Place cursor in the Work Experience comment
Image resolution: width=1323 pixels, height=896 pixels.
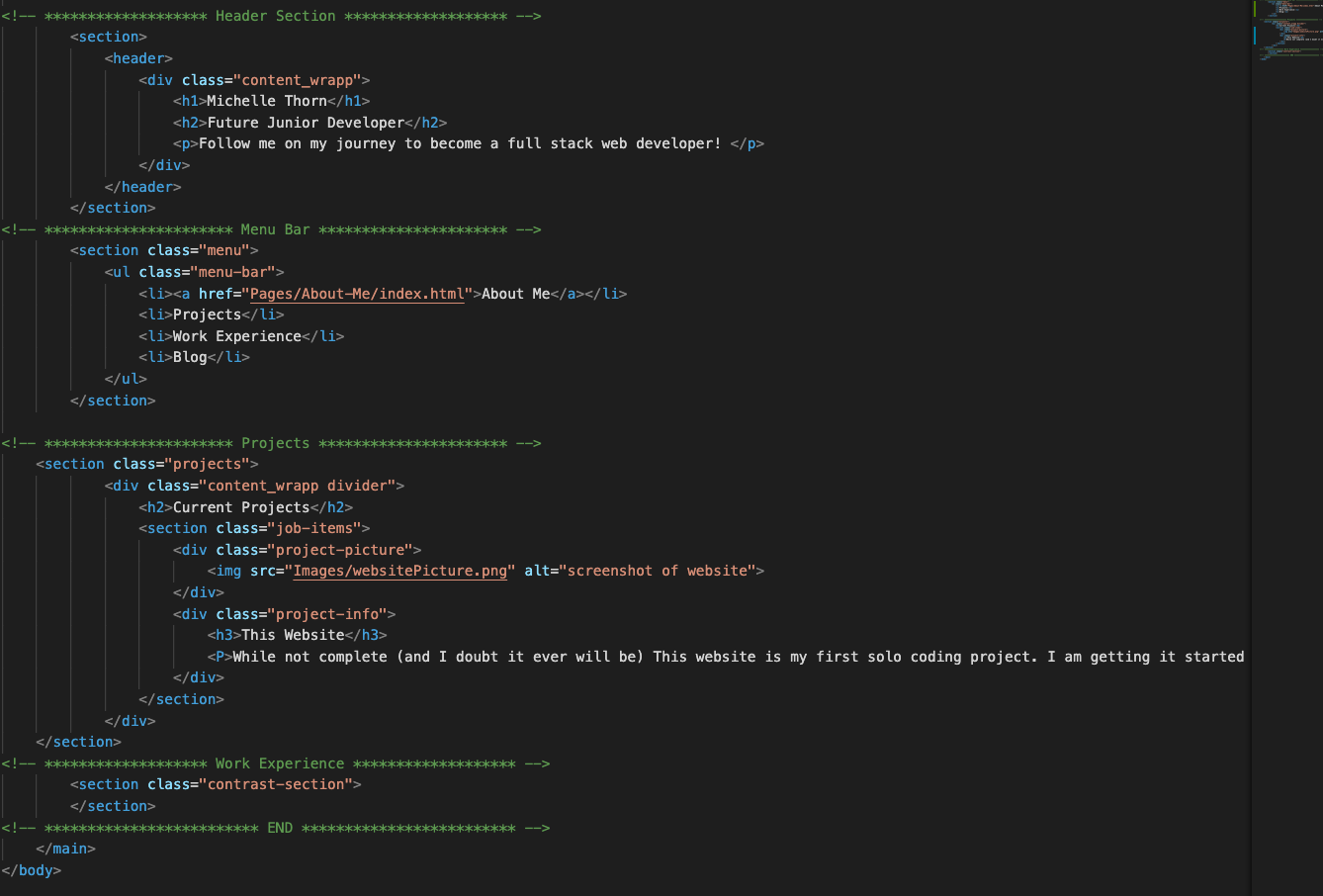275,763
